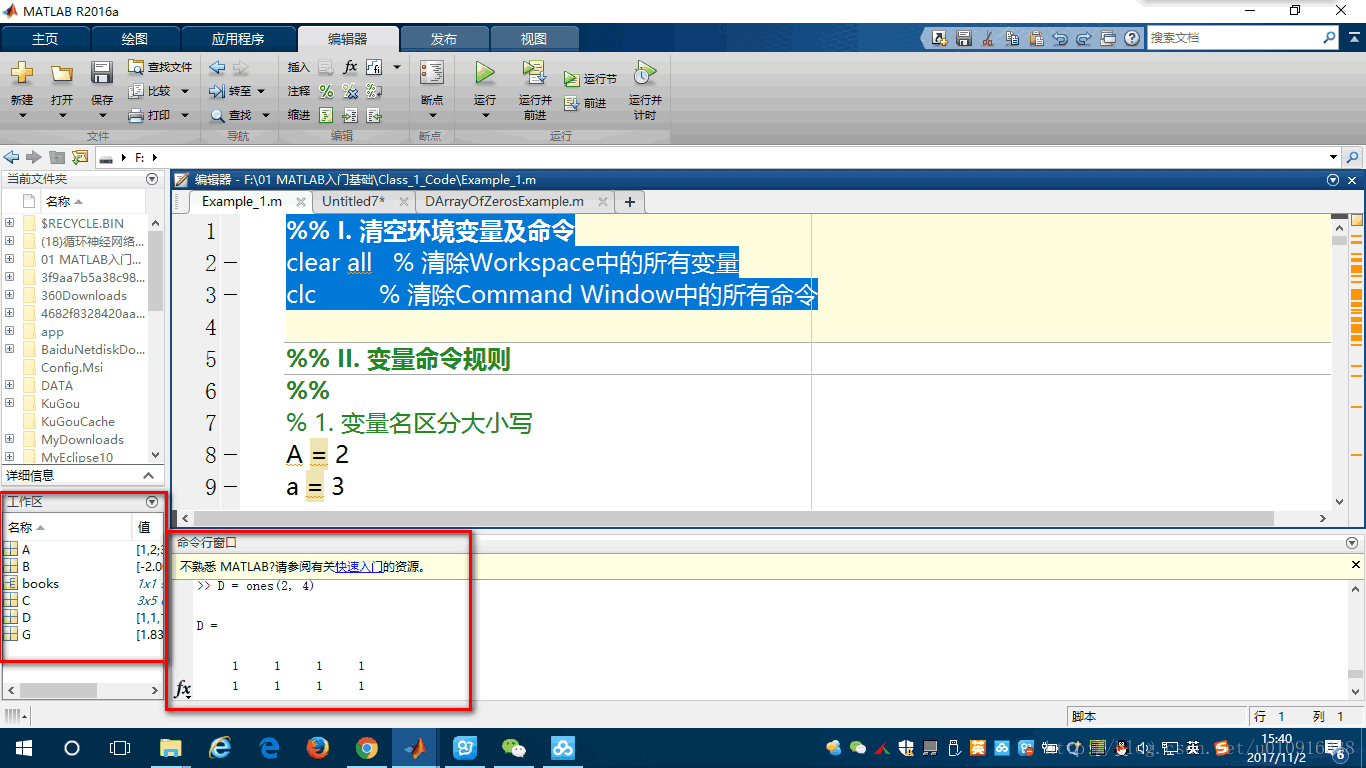Click the smart indent icon beside 缩进
This screenshot has height=768, width=1366.
pyautogui.click(x=326, y=115)
